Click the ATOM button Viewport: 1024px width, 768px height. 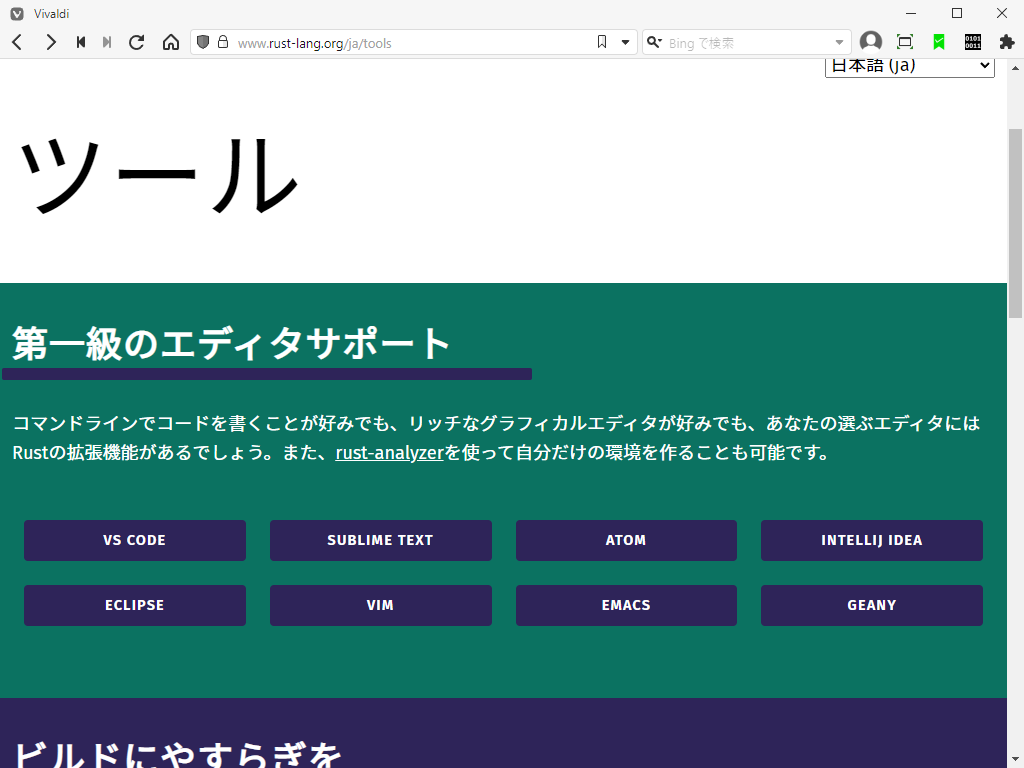tap(626, 540)
